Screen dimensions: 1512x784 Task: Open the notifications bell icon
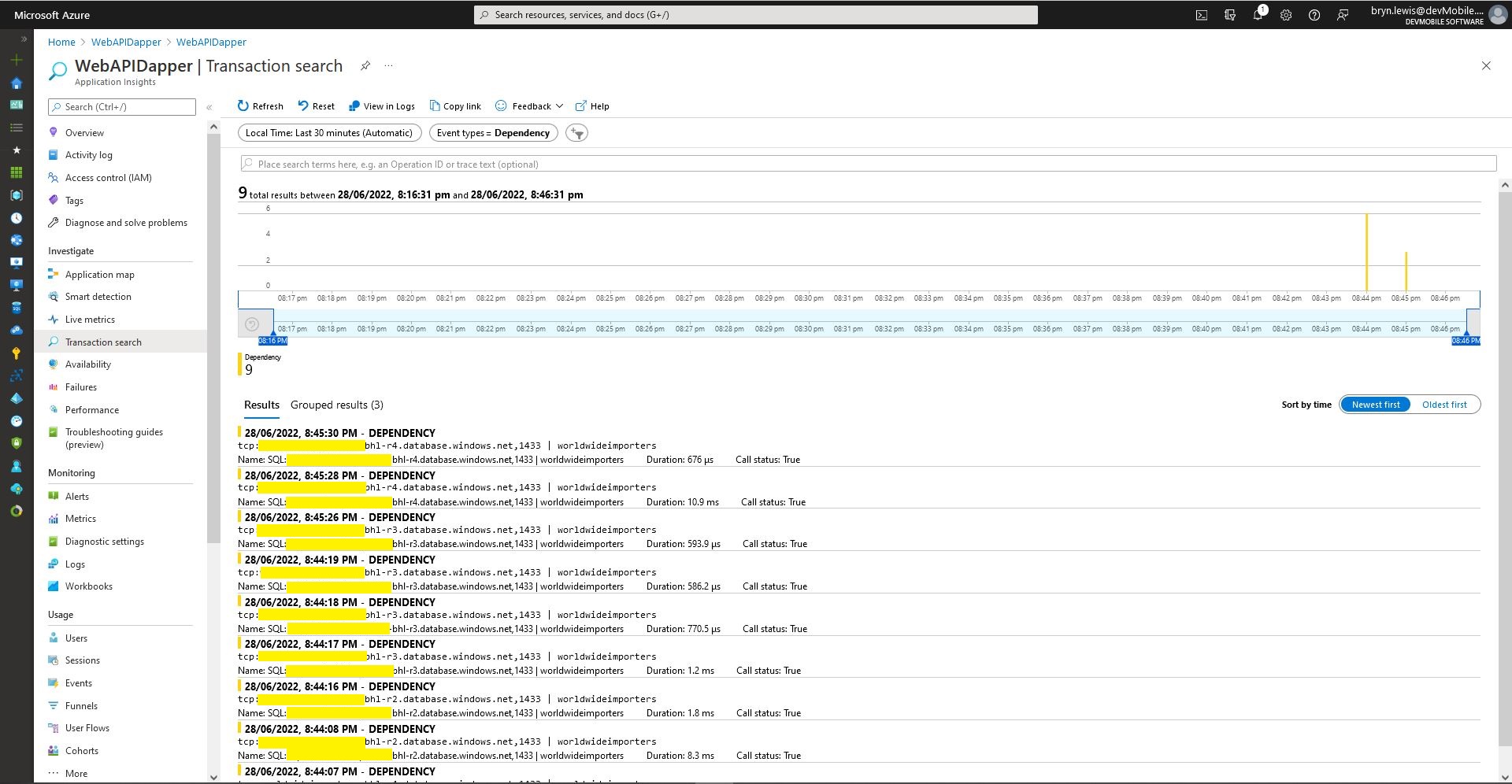pyautogui.click(x=1258, y=15)
